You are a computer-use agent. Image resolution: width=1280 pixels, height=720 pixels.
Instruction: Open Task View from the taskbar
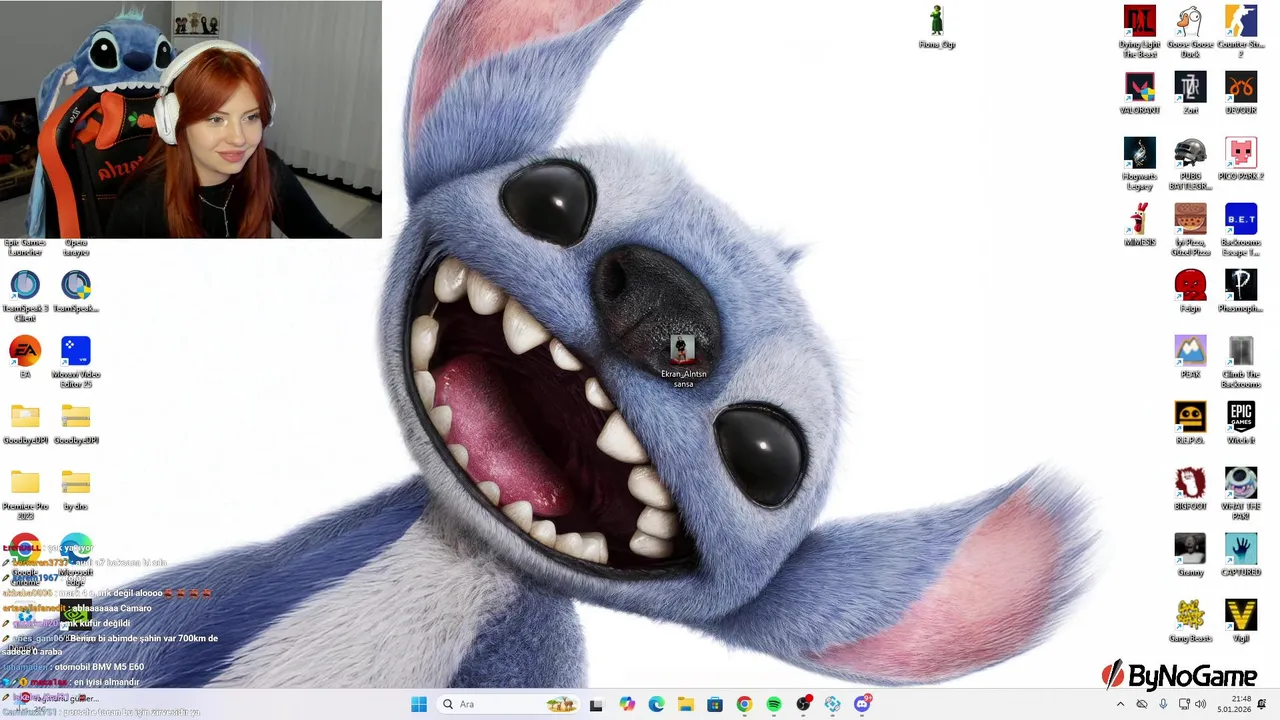click(596, 704)
